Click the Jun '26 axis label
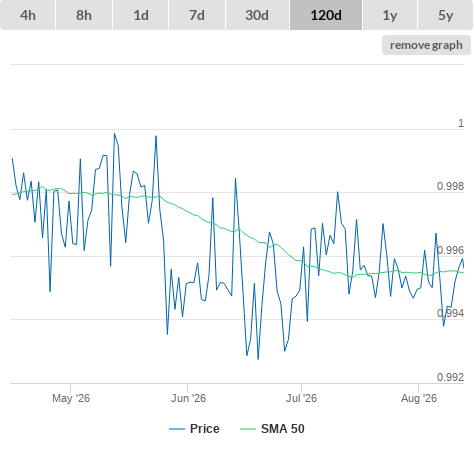Screen dimensions: 474x455 tap(188, 398)
